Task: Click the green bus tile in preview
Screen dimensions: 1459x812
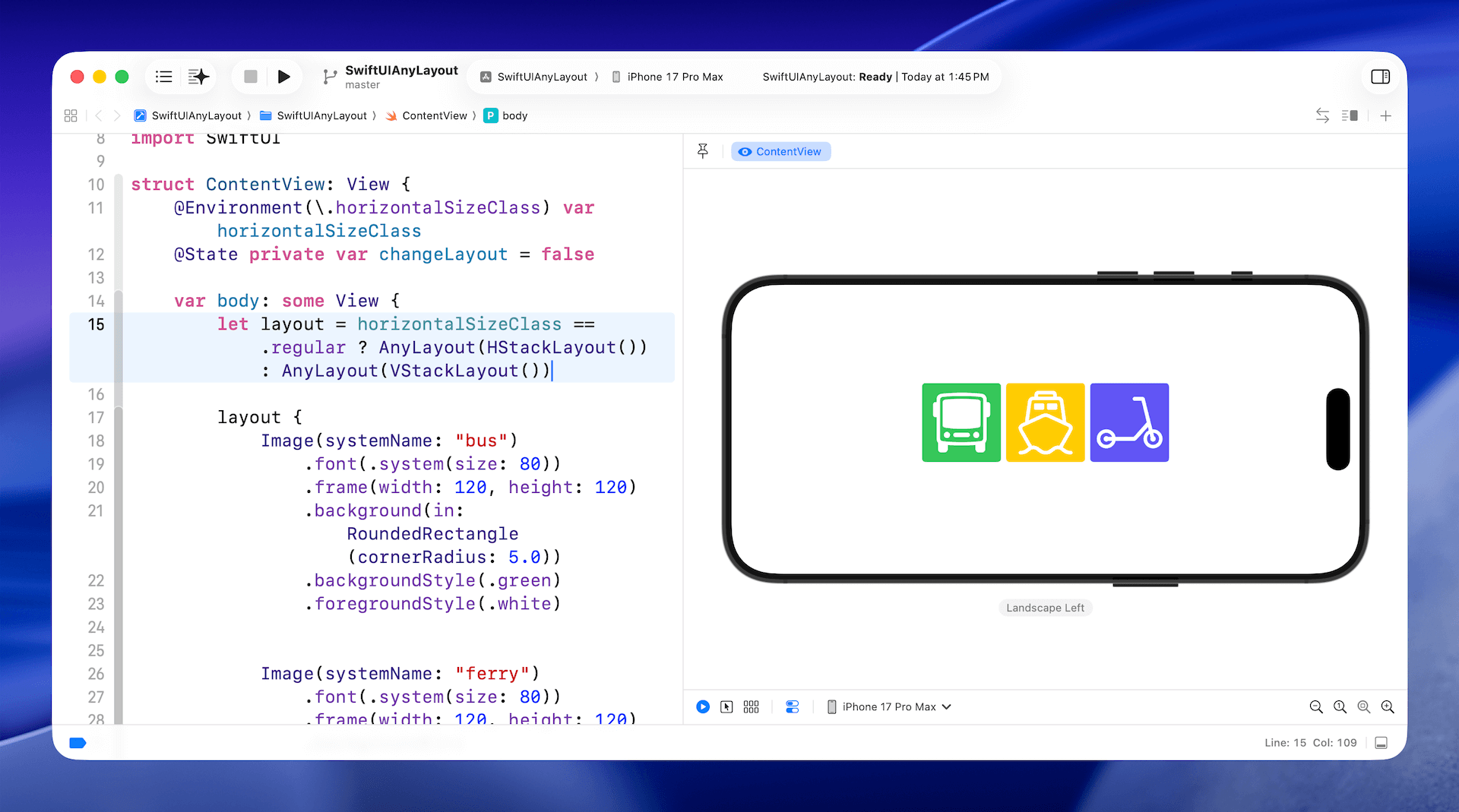Action: pyautogui.click(x=961, y=422)
